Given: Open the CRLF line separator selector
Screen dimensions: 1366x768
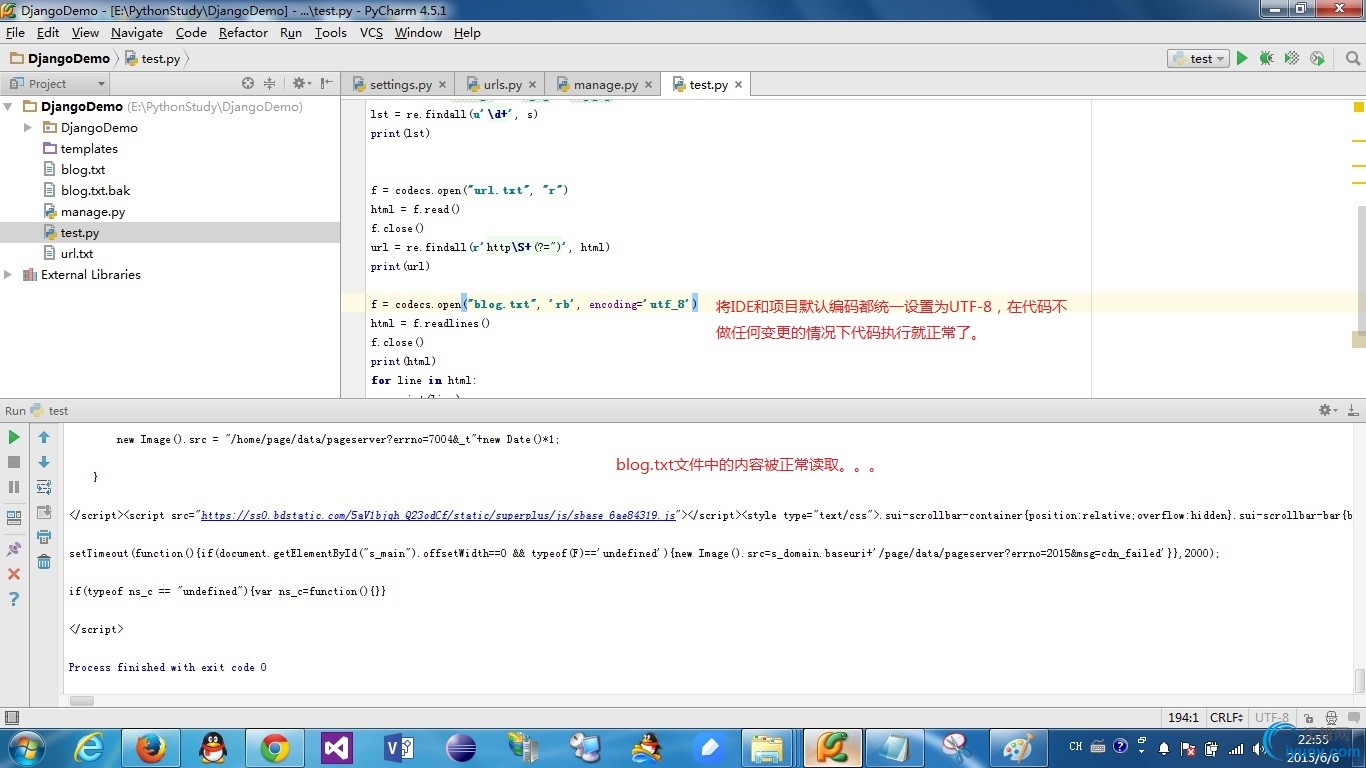Looking at the screenshot, I should pyautogui.click(x=1227, y=718).
